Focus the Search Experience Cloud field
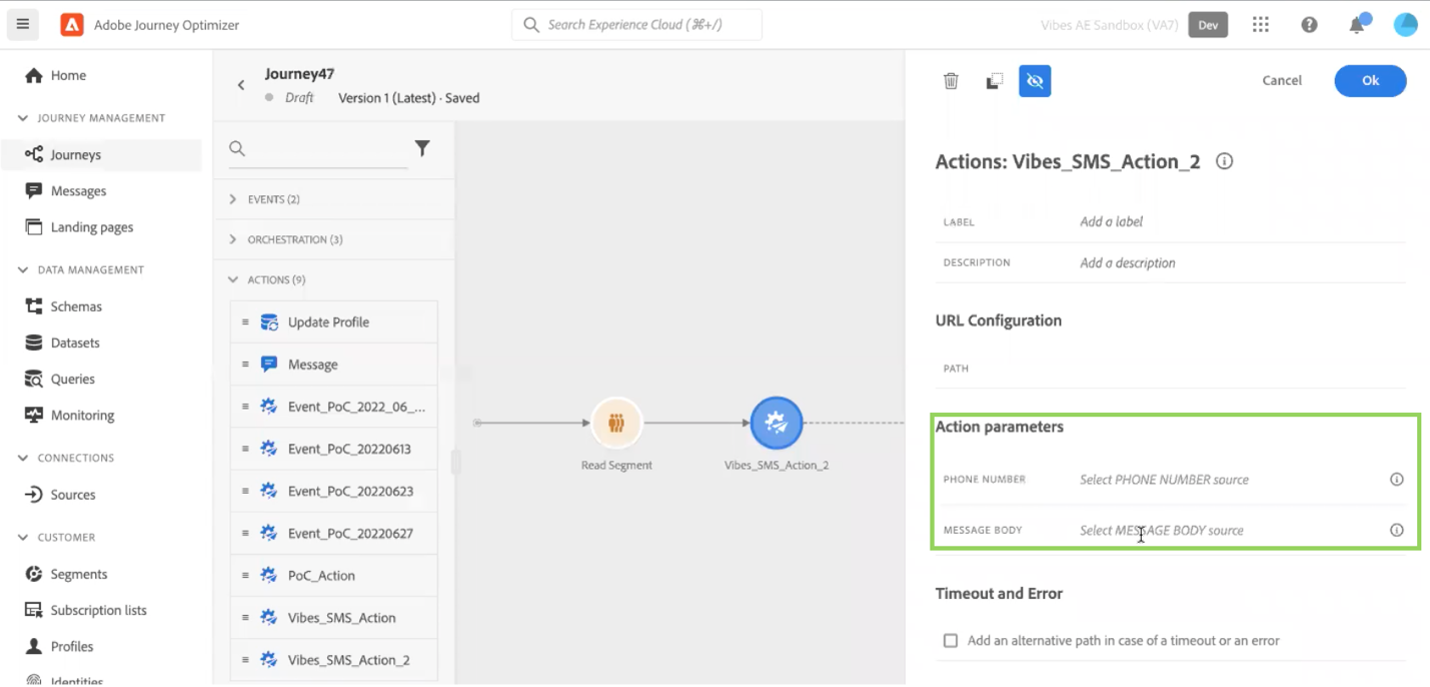This screenshot has height=687, width=1430. point(637,25)
